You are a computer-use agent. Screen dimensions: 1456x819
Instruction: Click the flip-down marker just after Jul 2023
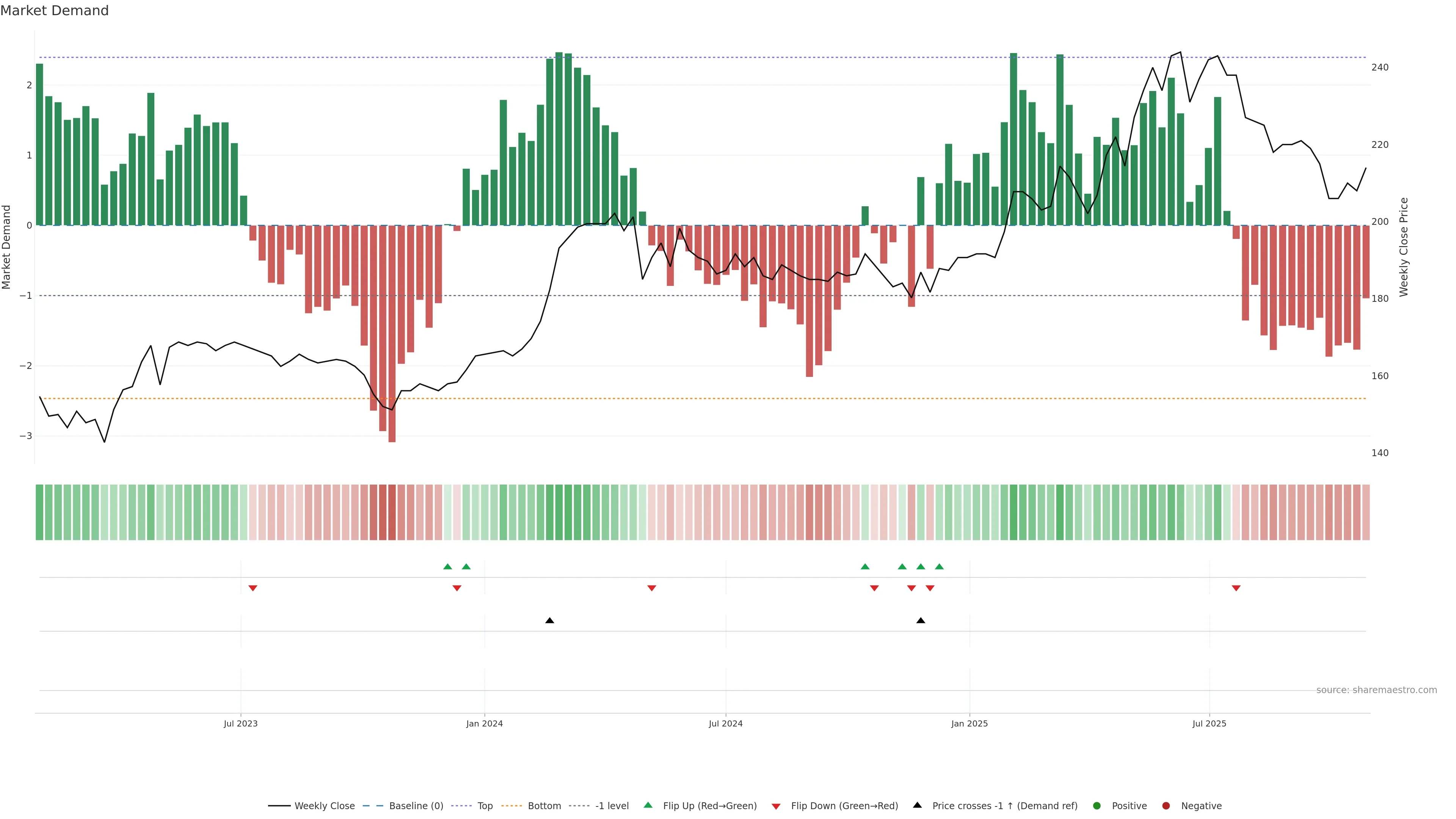pyautogui.click(x=253, y=588)
